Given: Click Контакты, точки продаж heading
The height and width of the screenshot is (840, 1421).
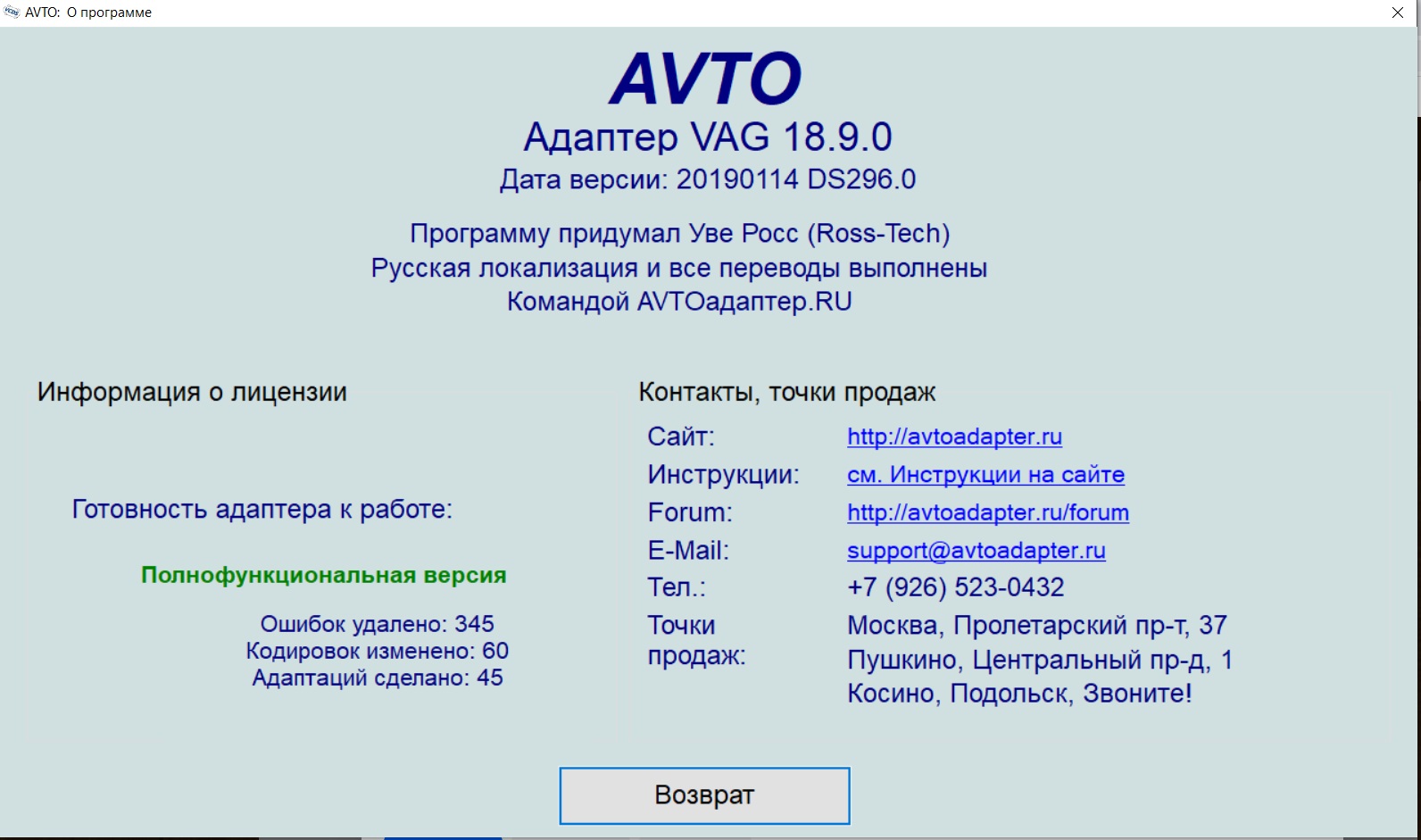Looking at the screenshot, I should click(x=787, y=392).
